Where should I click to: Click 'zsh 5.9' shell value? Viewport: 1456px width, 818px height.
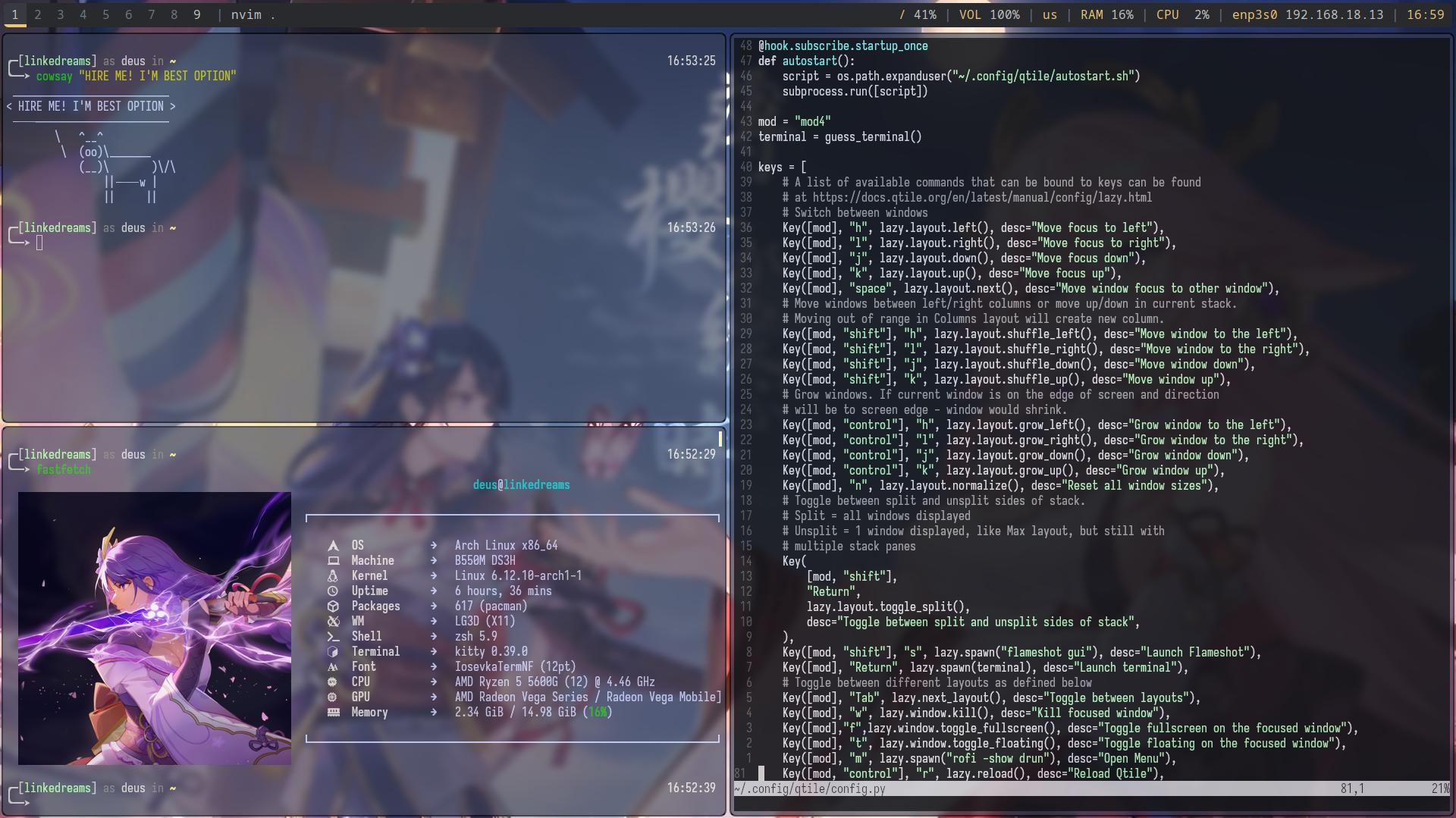coord(475,636)
